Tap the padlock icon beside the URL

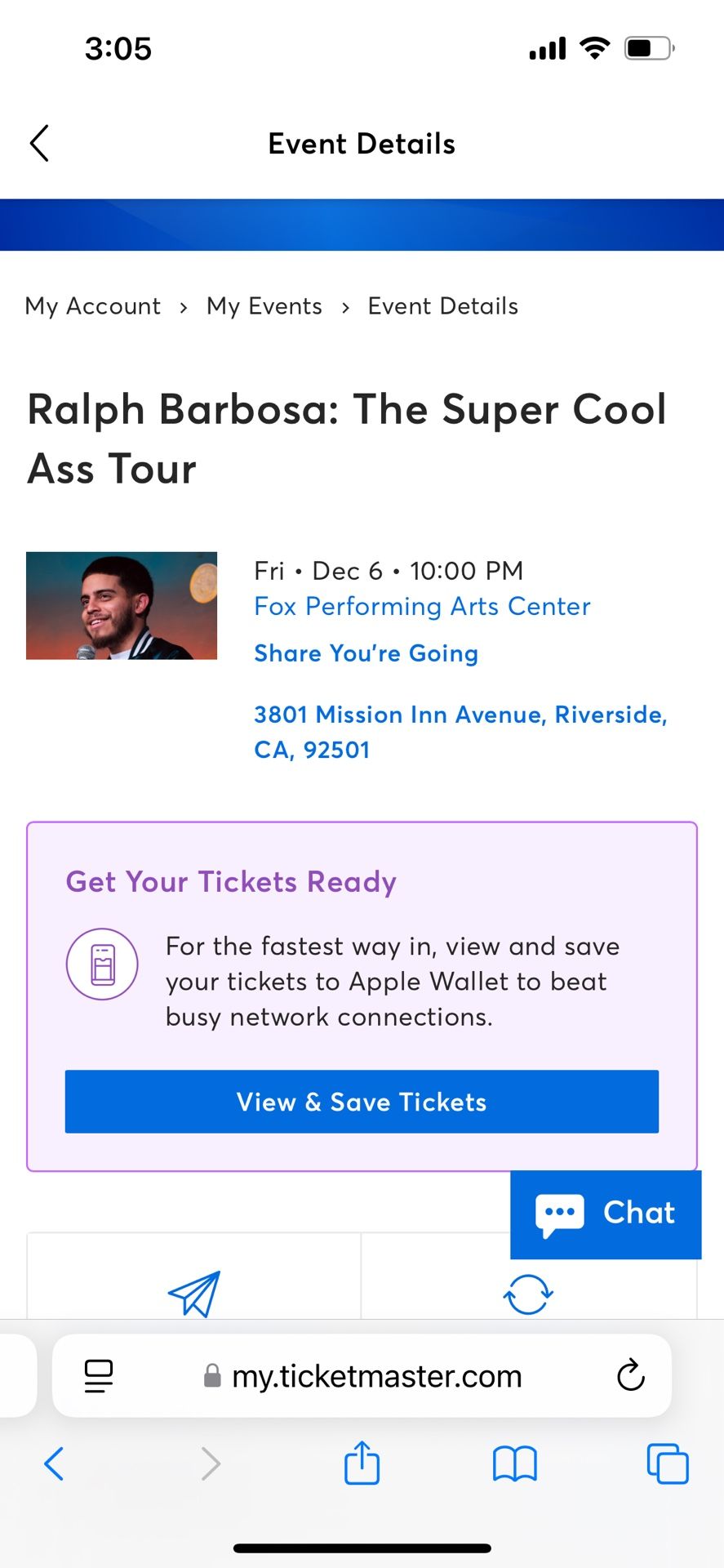pos(211,1376)
